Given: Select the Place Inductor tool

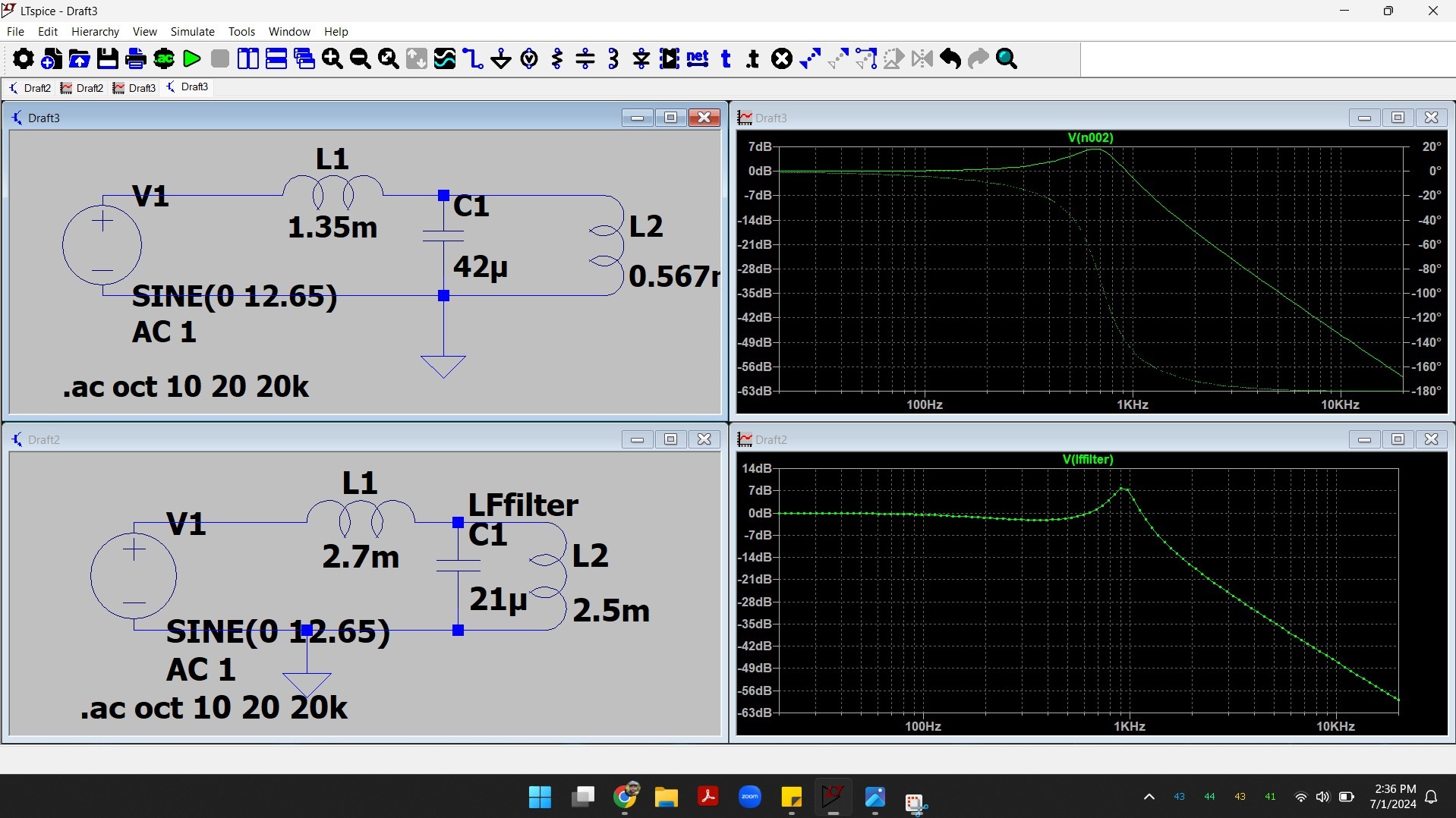Looking at the screenshot, I should [613, 58].
